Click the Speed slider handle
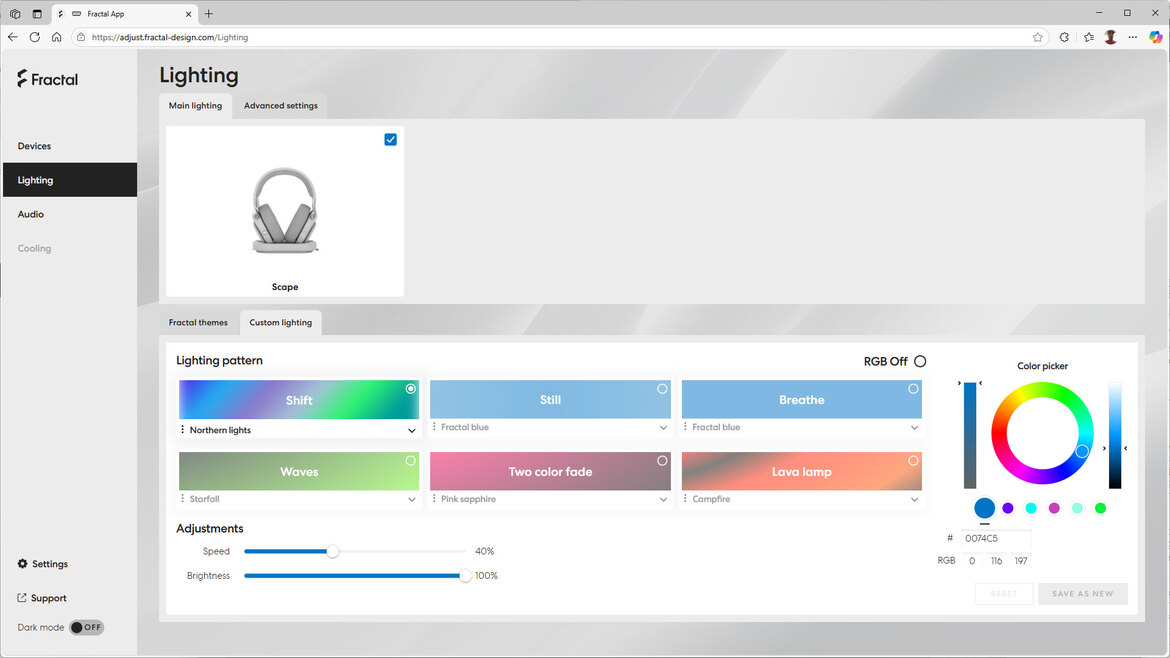1170x658 pixels. 333,551
